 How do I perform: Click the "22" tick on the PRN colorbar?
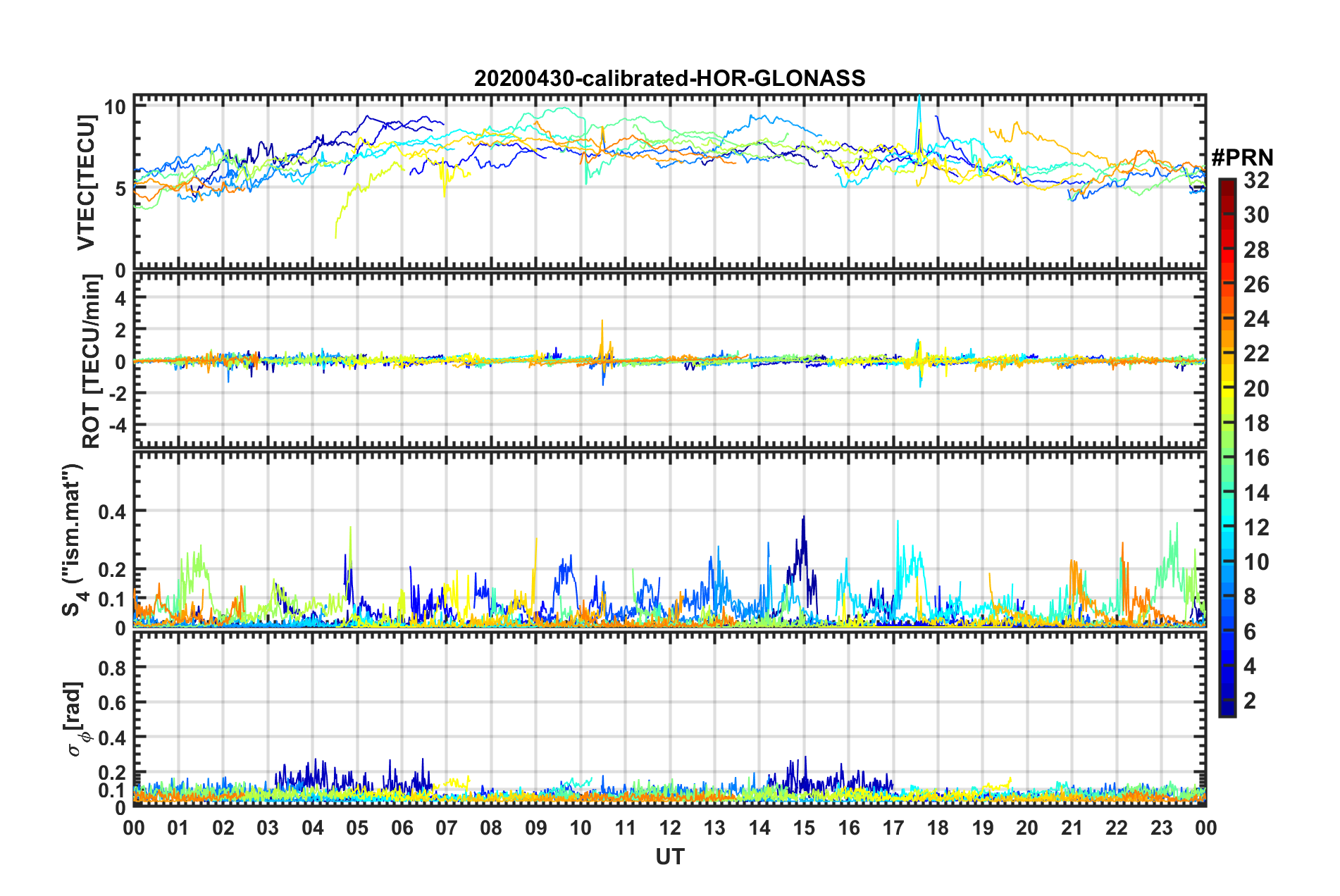coord(1256,354)
